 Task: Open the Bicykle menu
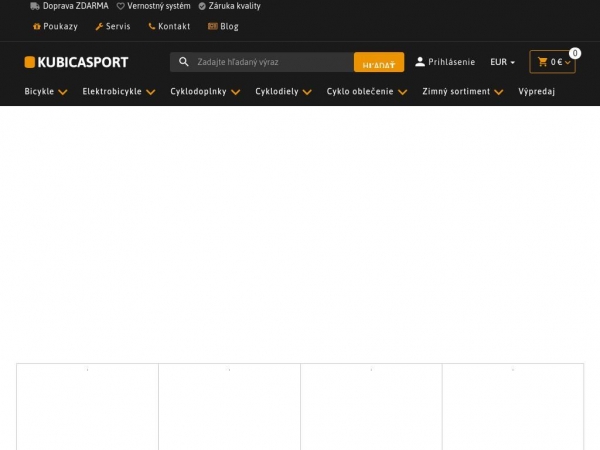39,91
